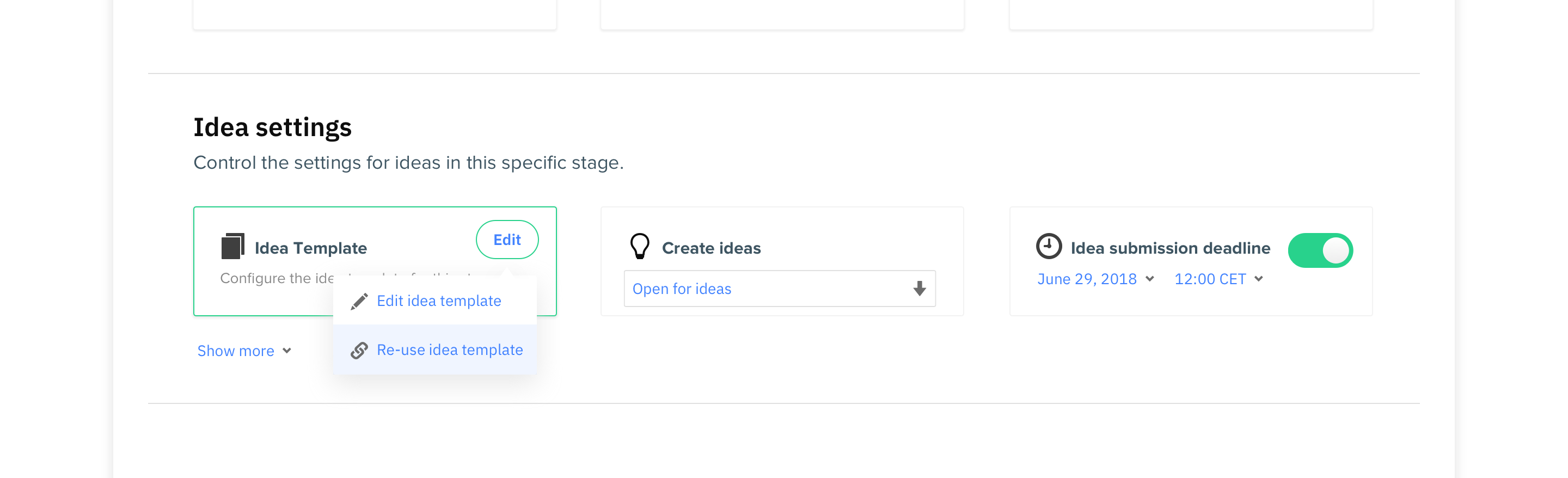The image size is (1568, 478).
Task: Click the Configure the idea description text
Action: (277, 278)
